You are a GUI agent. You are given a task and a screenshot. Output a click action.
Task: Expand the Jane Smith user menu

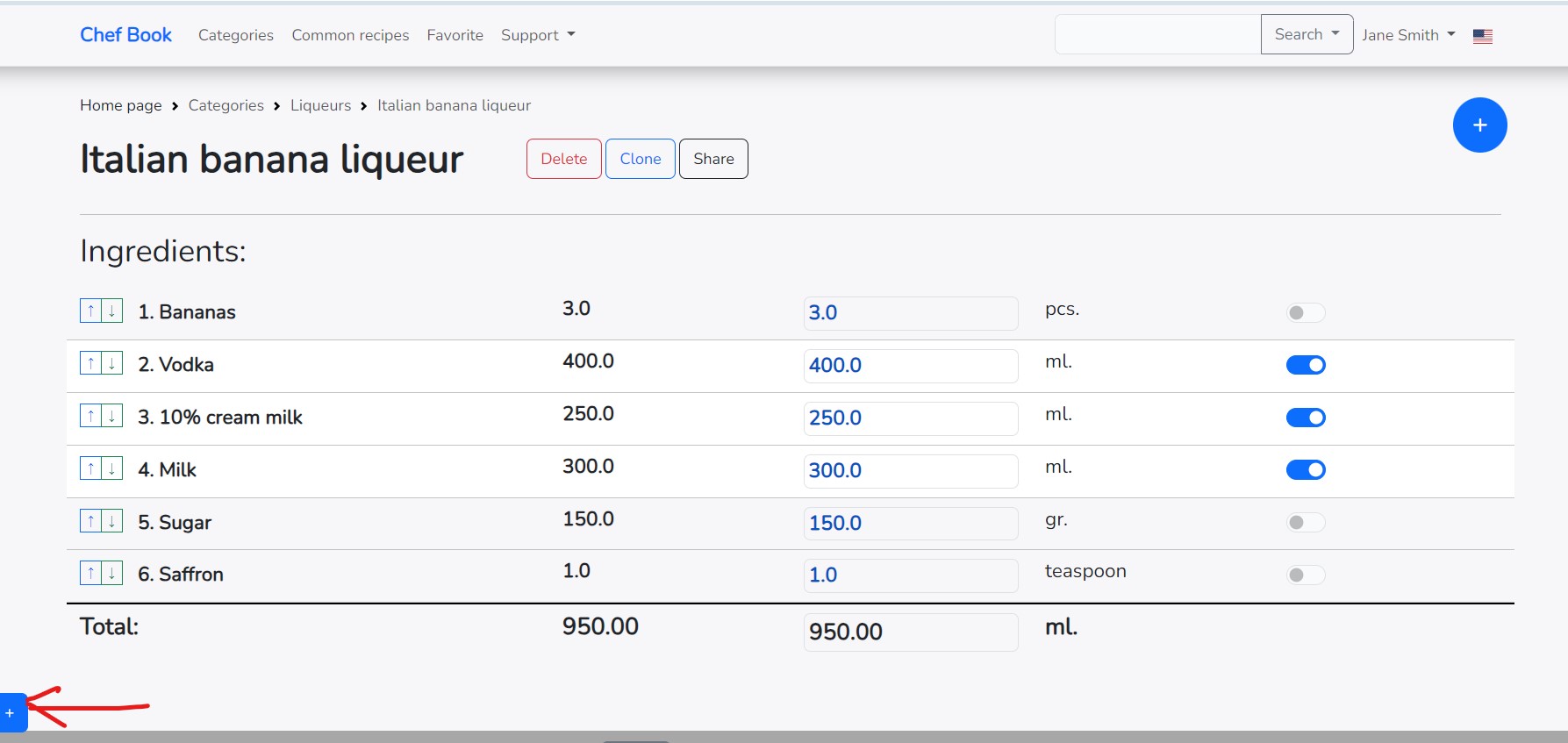click(x=1407, y=35)
